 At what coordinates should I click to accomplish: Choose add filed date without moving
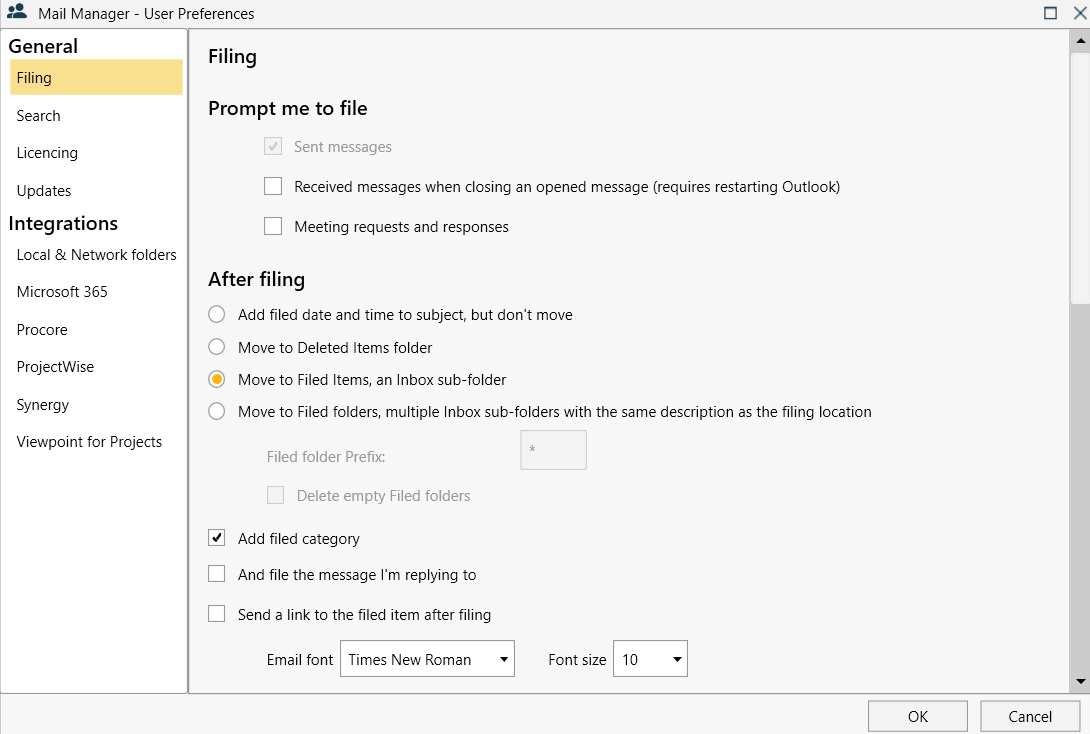click(x=216, y=314)
